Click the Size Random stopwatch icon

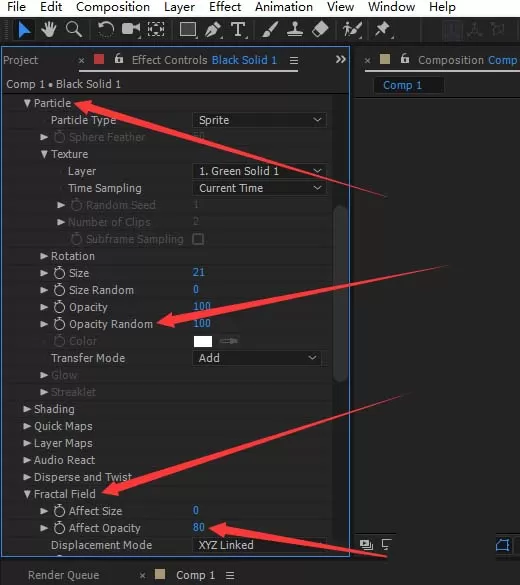[59, 290]
